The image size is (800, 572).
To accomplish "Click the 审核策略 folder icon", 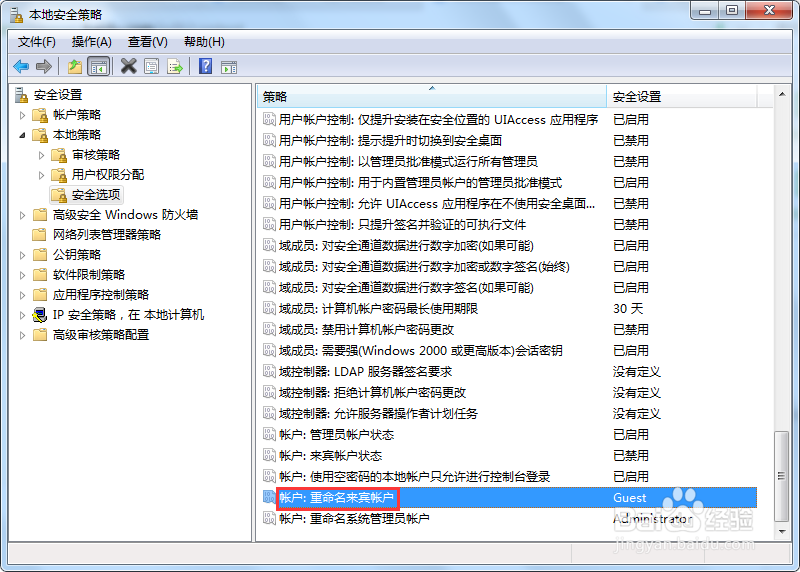I will click(59, 155).
